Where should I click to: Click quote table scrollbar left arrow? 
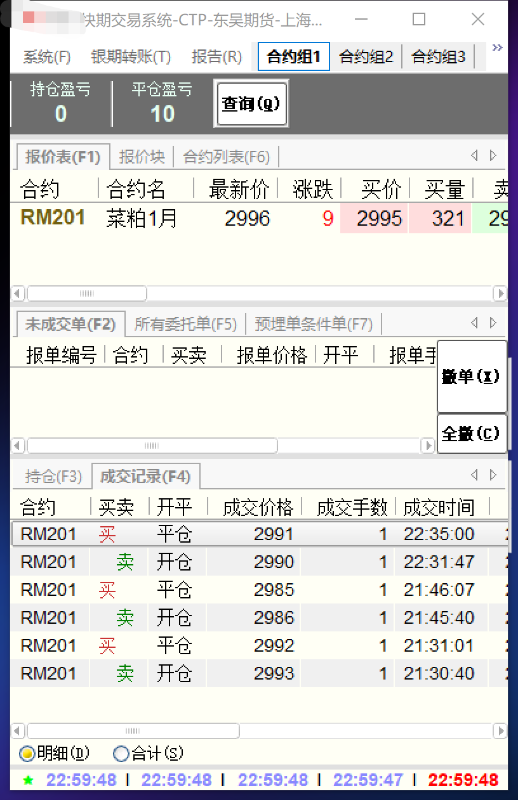point(17,293)
